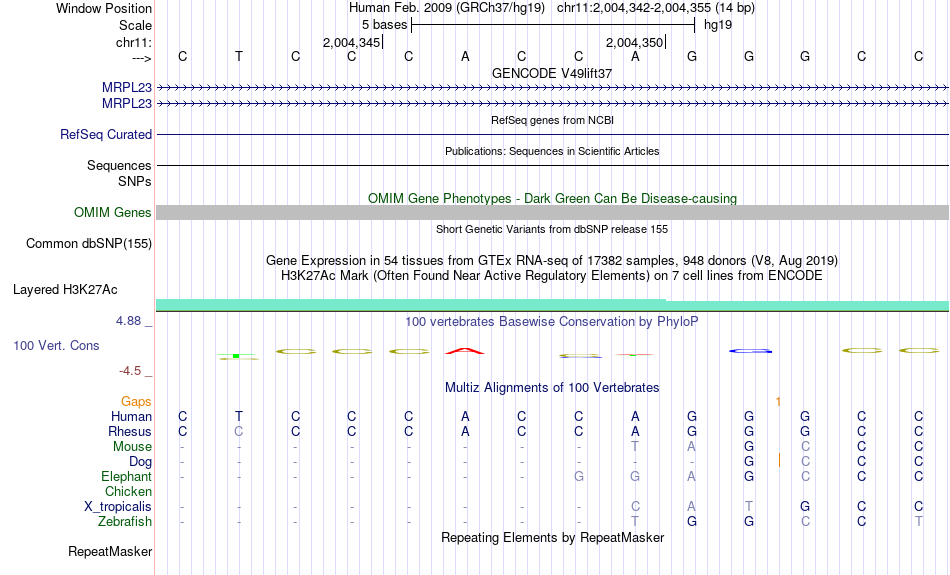This screenshot has width=950, height=575.
Task: Click 'RefSeq genes from NCBI' title
Action: click(552, 120)
